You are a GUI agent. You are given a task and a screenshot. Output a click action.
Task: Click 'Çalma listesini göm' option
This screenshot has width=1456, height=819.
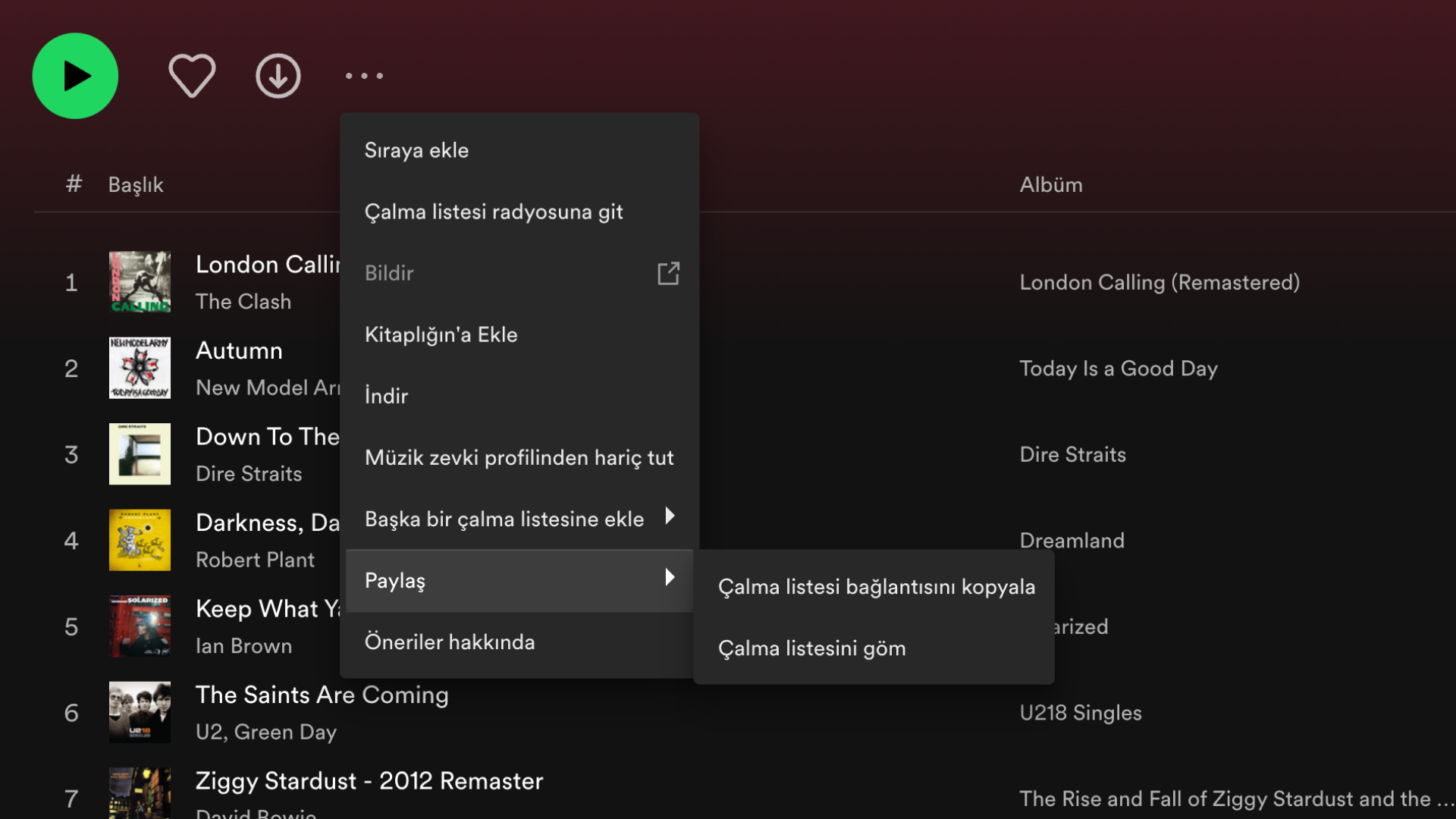tap(811, 648)
